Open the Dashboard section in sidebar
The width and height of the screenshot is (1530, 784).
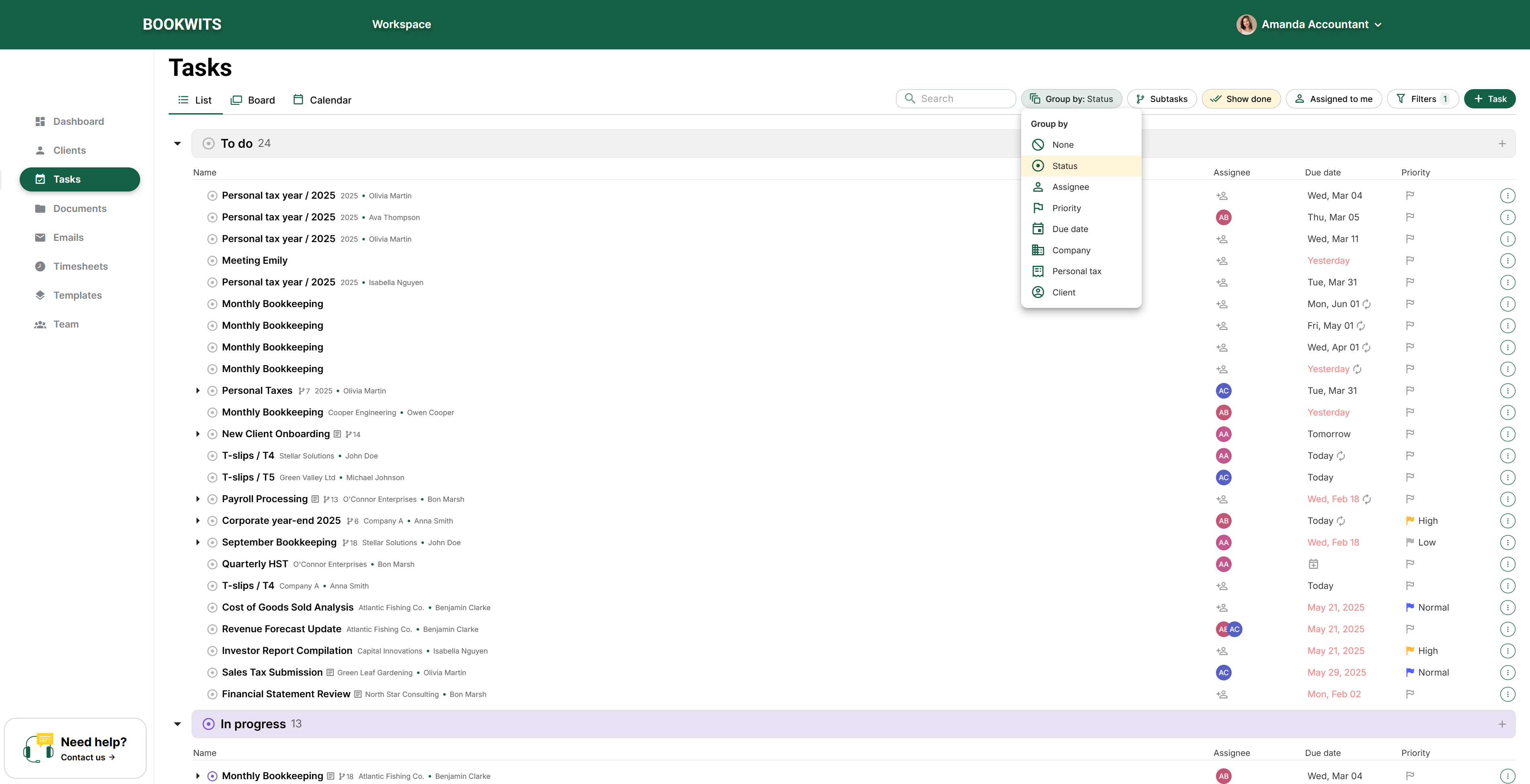pos(78,121)
